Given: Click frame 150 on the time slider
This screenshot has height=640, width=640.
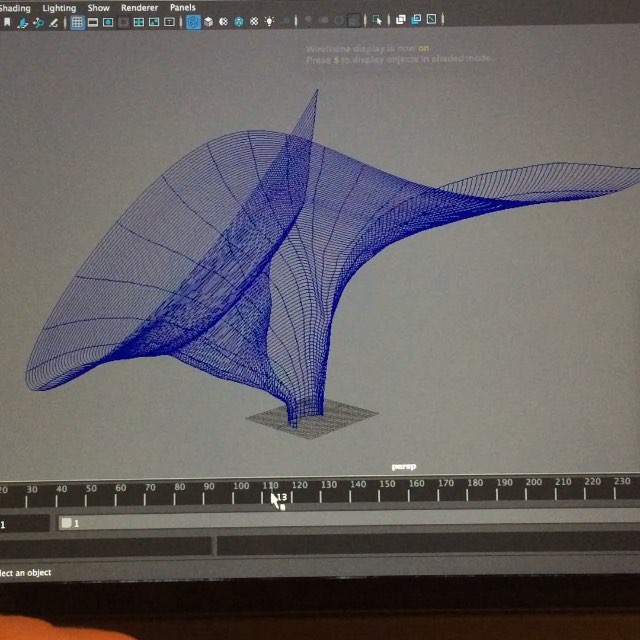Looking at the screenshot, I should point(387,490).
